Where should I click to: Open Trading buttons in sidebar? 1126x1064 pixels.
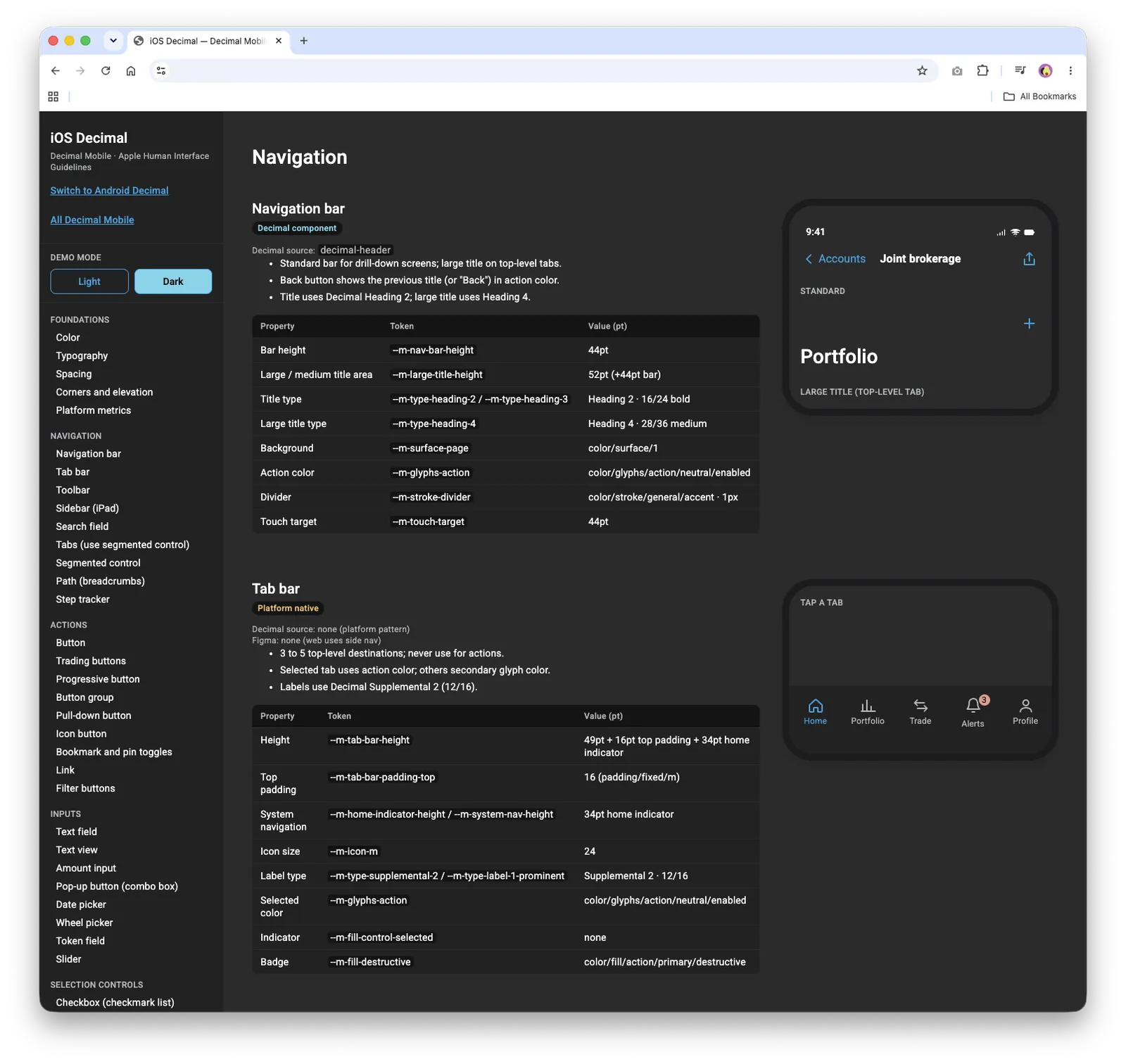coord(91,661)
